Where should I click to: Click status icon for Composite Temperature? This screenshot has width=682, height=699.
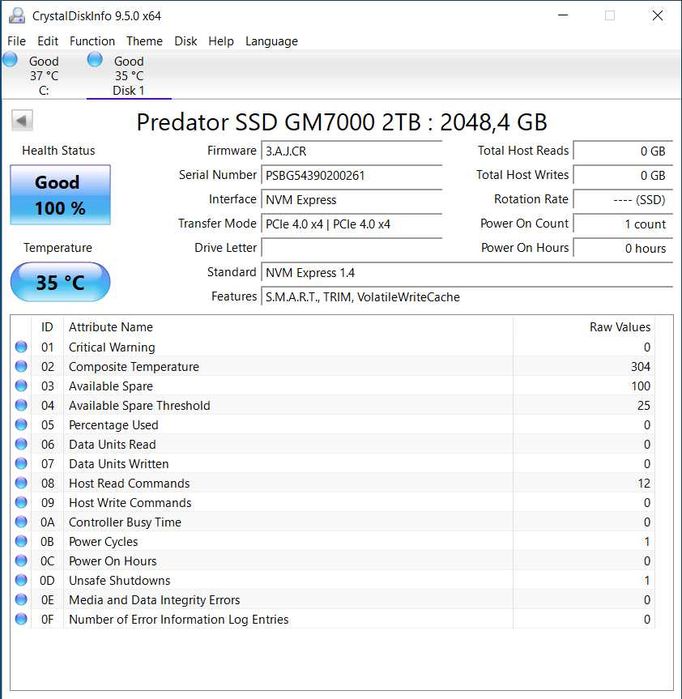[21, 366]
